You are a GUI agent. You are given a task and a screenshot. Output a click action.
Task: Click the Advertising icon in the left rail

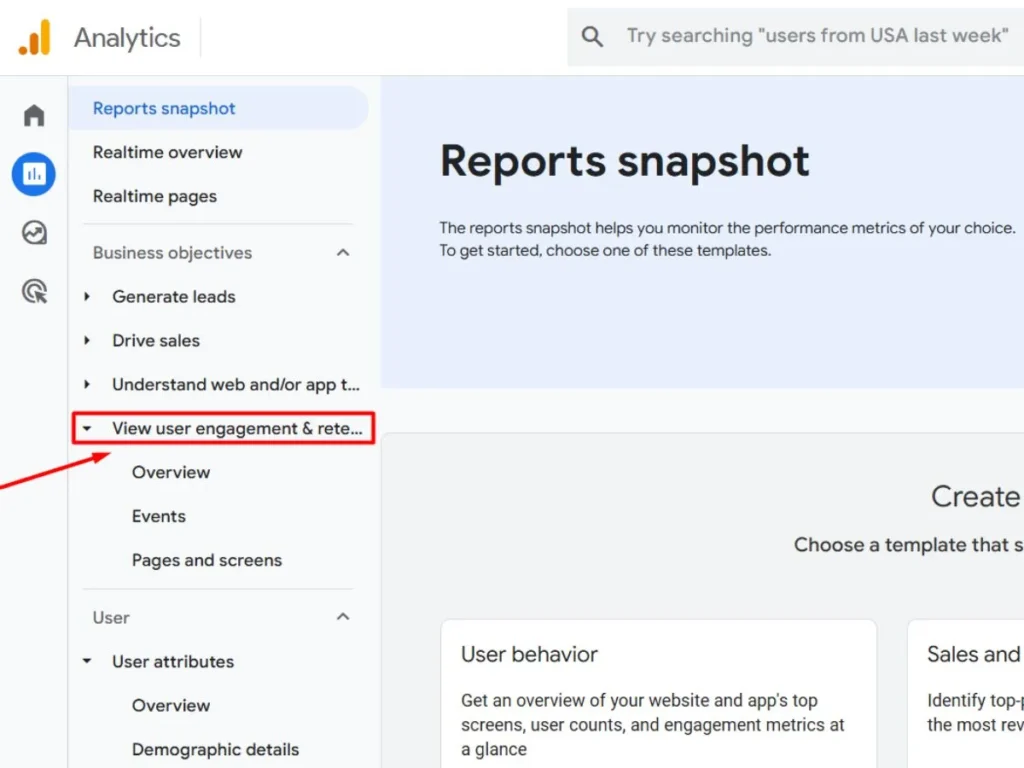tap(33, 291)
